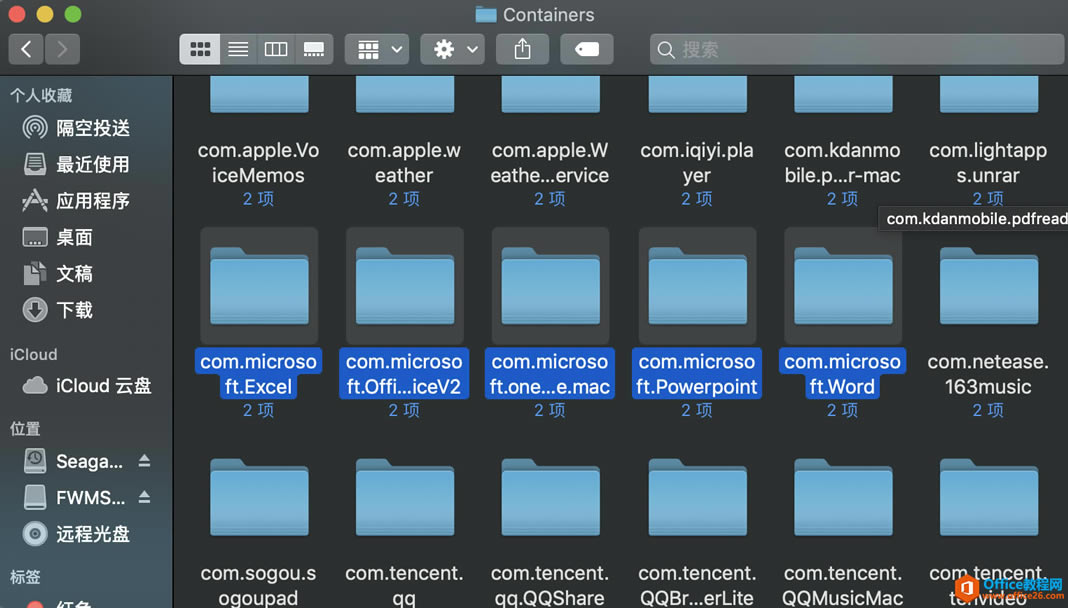1068x608 pixels.
Task: Click the com.microsoft.Powerpoint name label
Action: pos(697,374)
